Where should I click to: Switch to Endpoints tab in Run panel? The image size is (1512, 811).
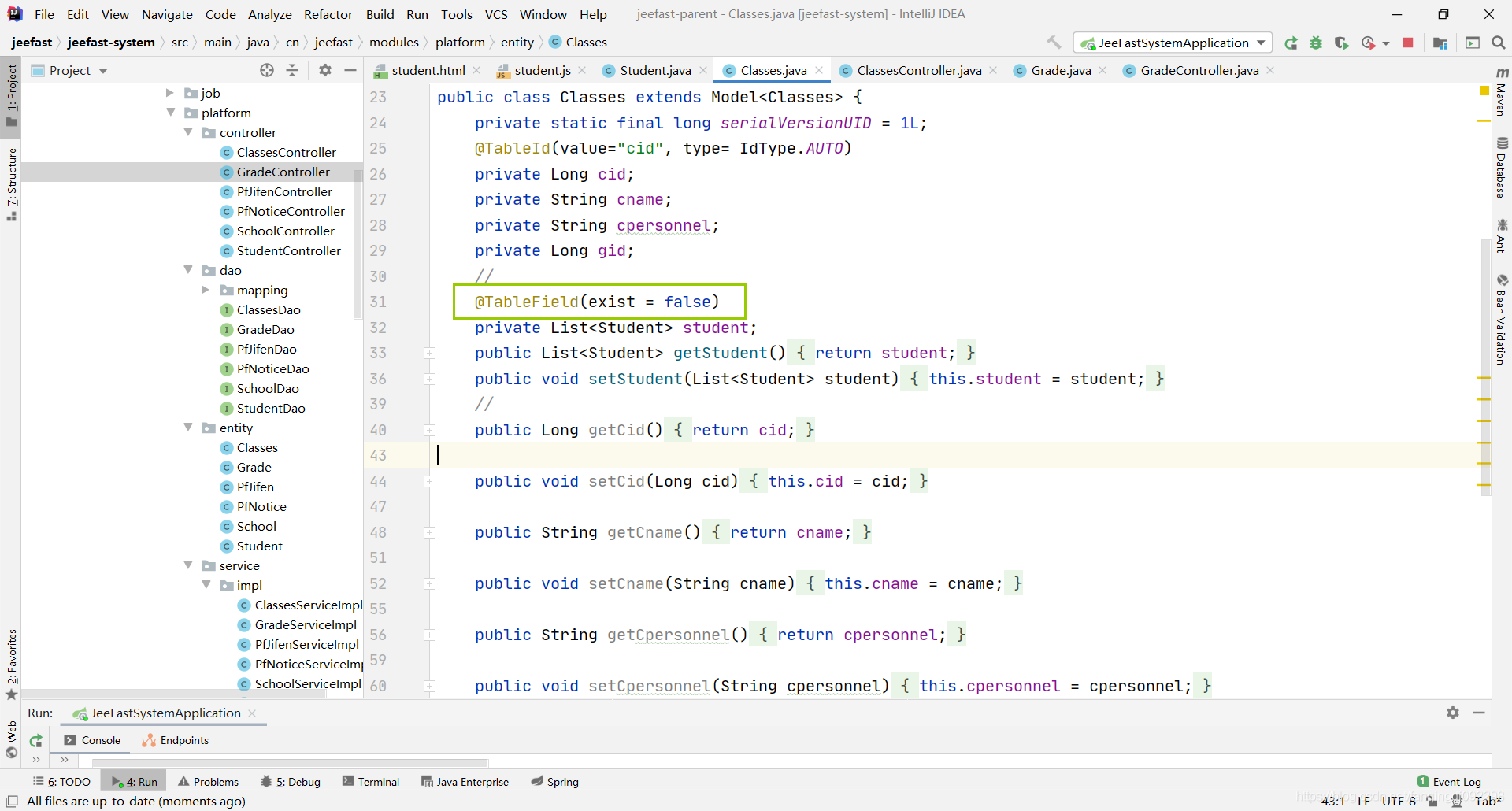176,740
